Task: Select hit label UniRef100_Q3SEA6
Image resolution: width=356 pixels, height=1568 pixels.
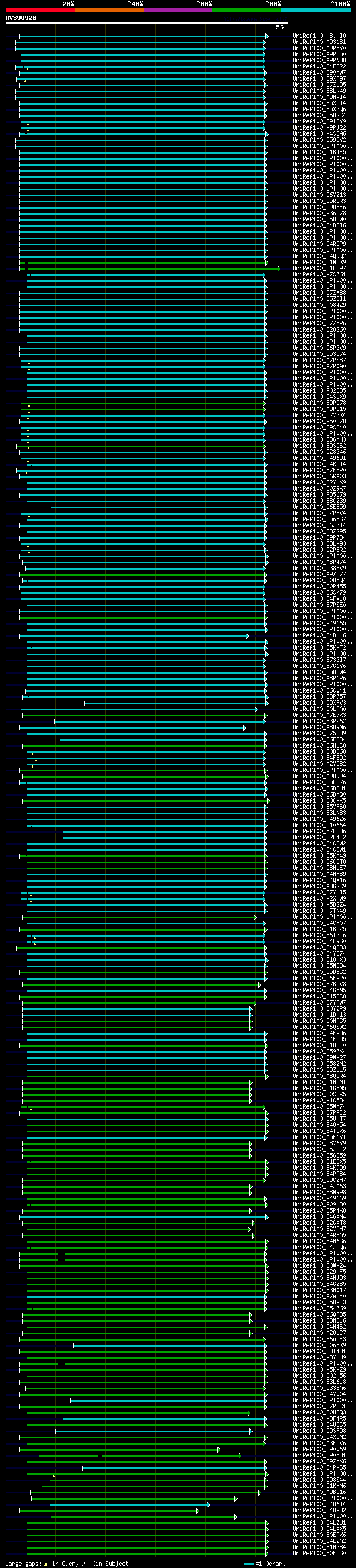Action: coord(319,1388)
